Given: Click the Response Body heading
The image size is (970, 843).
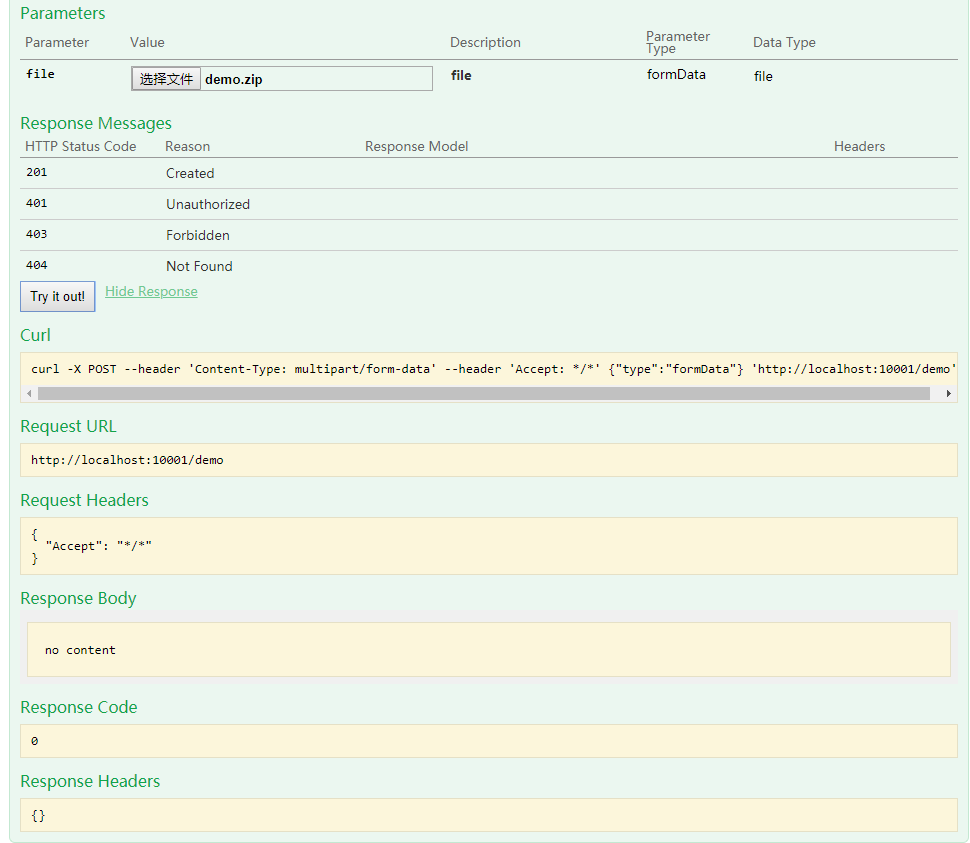Looking at the screenshot, I should pyautogui.click(x=78, y=598).
